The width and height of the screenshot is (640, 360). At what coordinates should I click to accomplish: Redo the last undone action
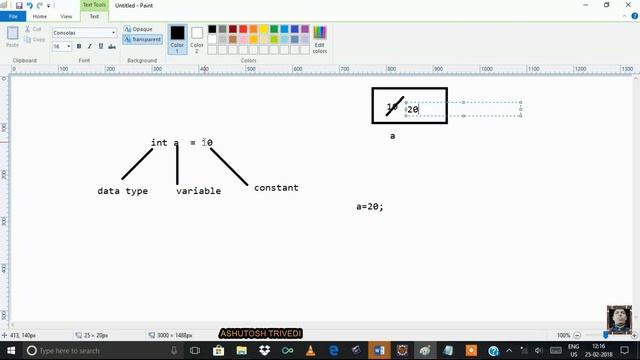tap(40, 5)
